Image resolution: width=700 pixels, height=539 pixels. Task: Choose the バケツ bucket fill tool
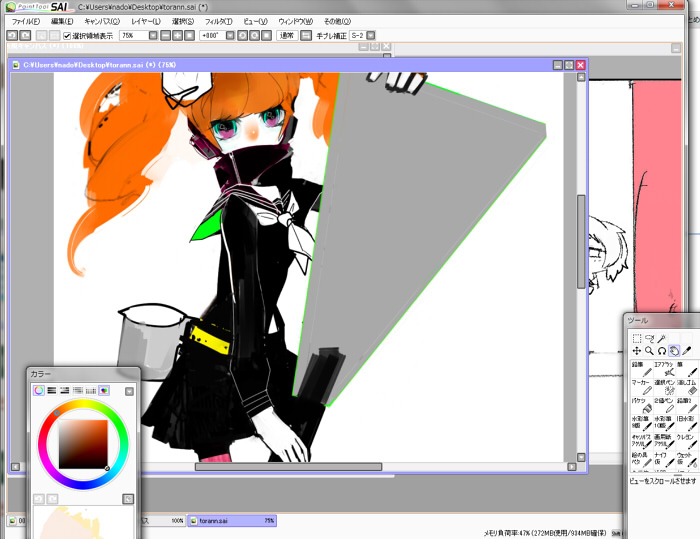tap(642, 405)
